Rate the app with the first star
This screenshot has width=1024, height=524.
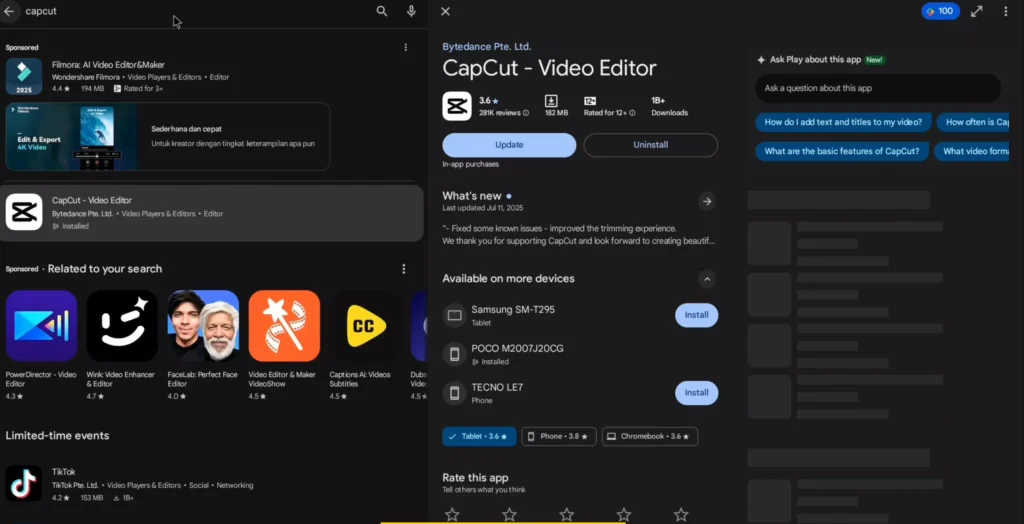point(452,514)
